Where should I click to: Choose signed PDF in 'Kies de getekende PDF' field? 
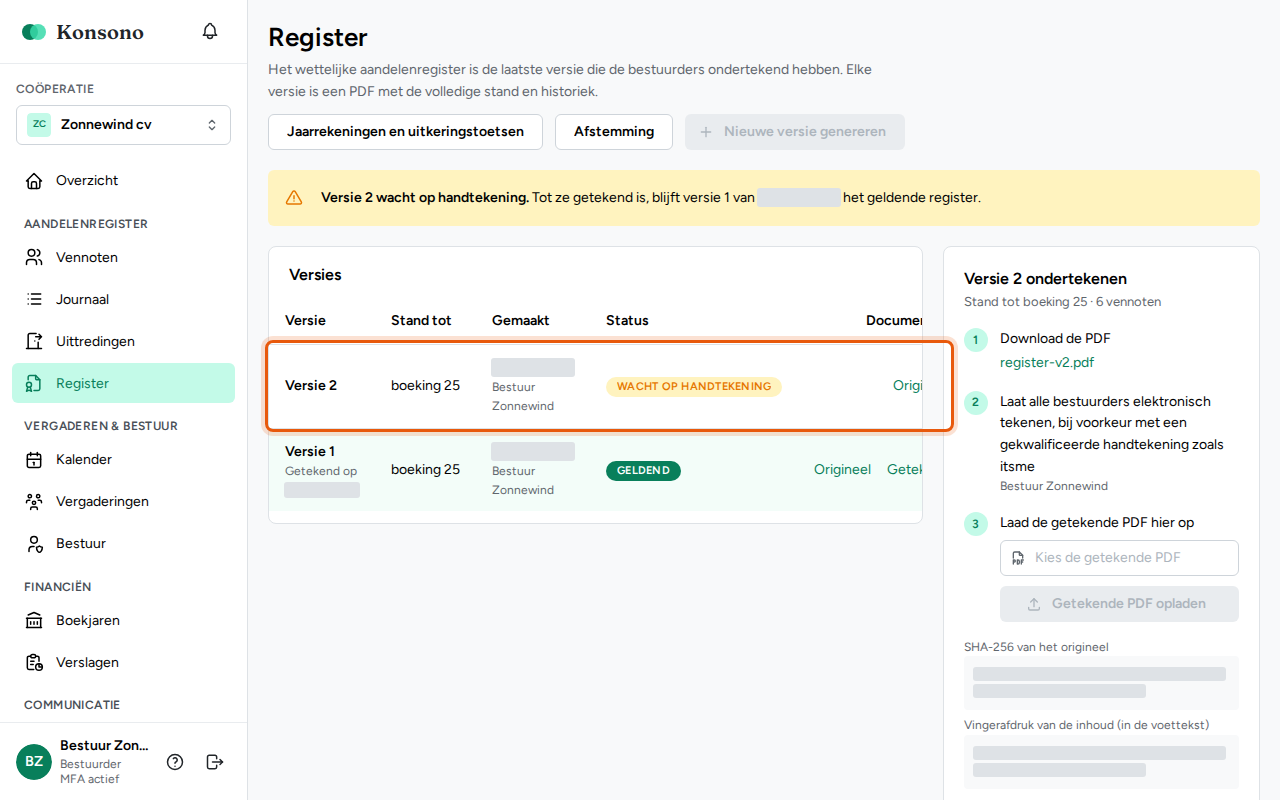[x=1119, y=558]
